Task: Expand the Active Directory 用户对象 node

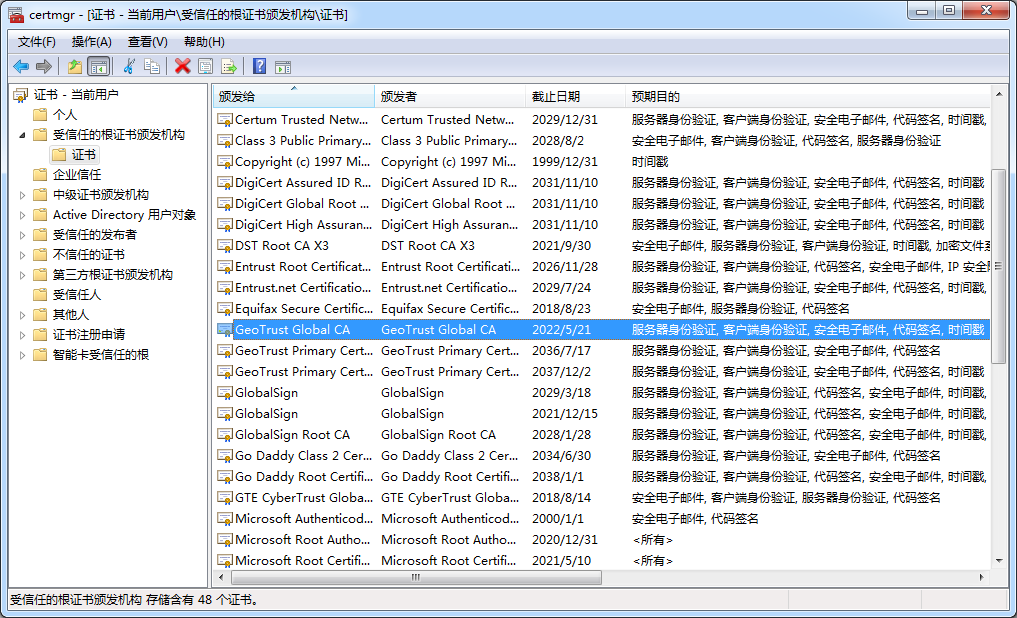Action: tap(23, 215)
